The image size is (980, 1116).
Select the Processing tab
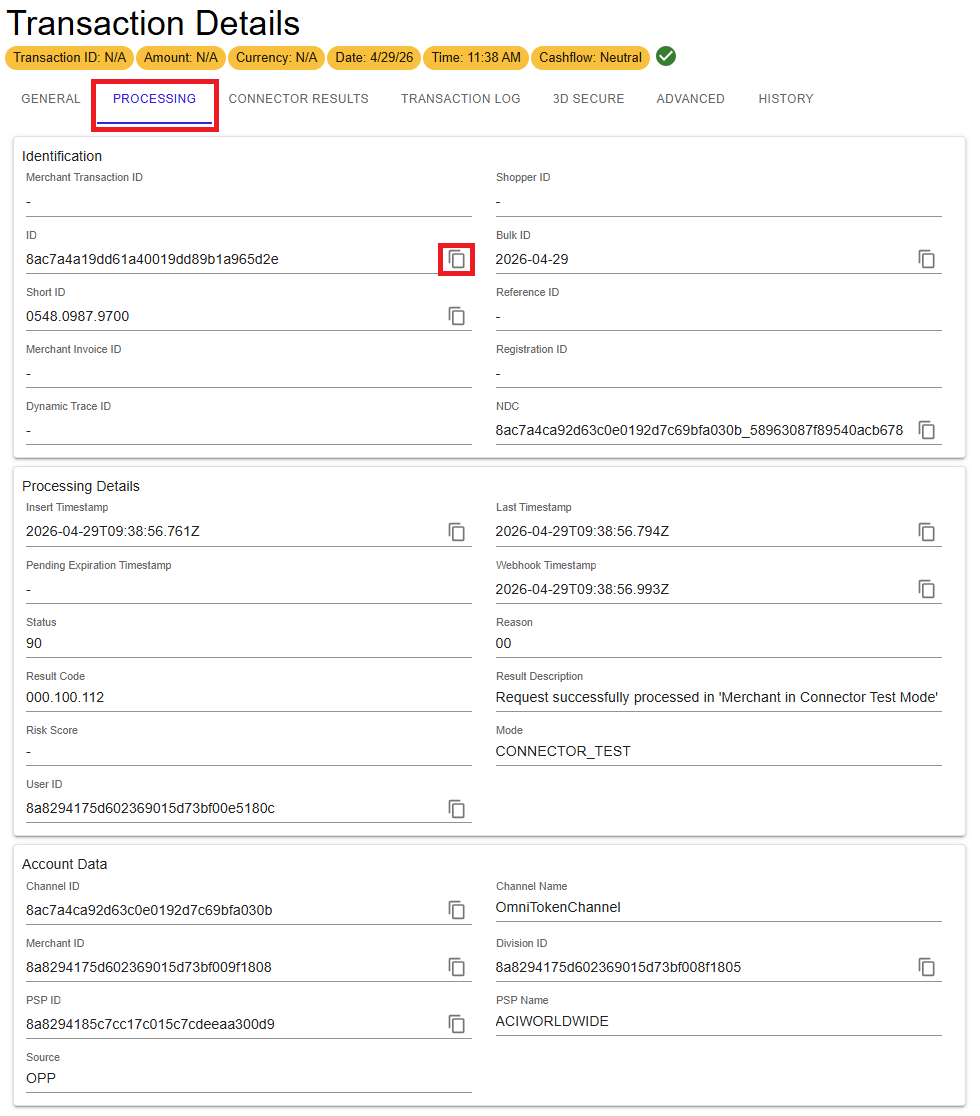pos(154,99)
